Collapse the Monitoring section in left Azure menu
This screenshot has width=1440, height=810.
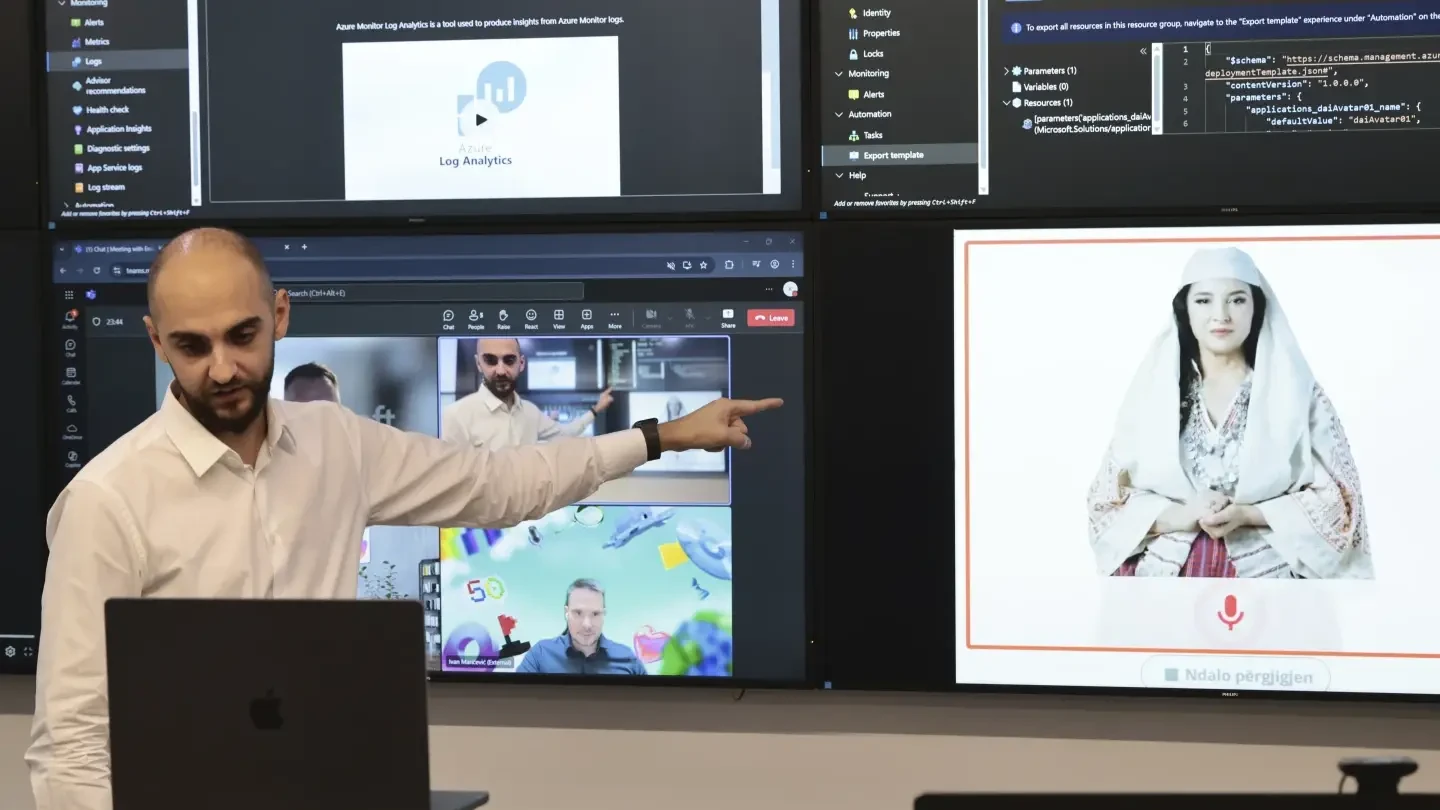61,3
